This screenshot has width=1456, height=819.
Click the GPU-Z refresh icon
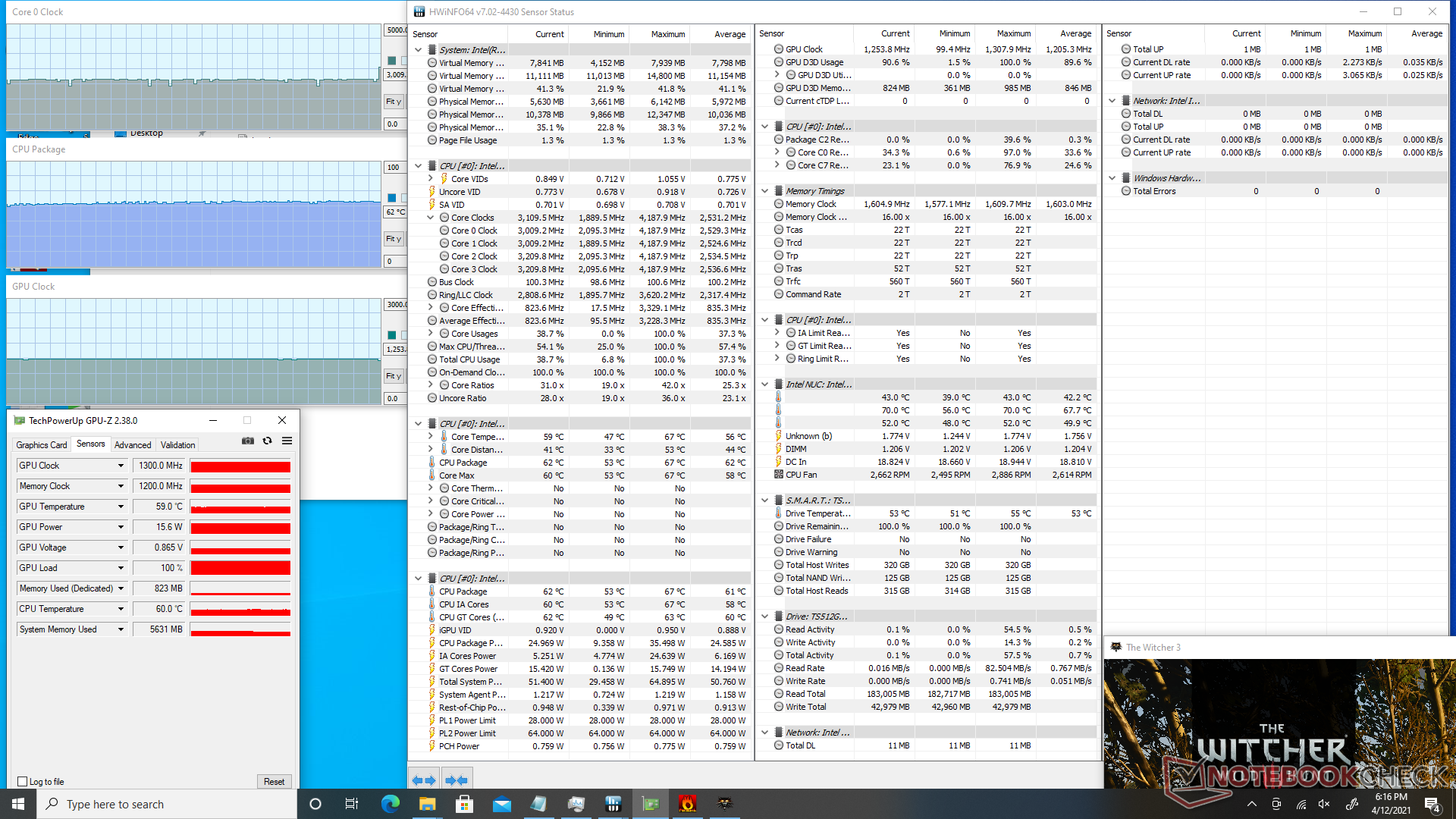(x=267, y=441)
